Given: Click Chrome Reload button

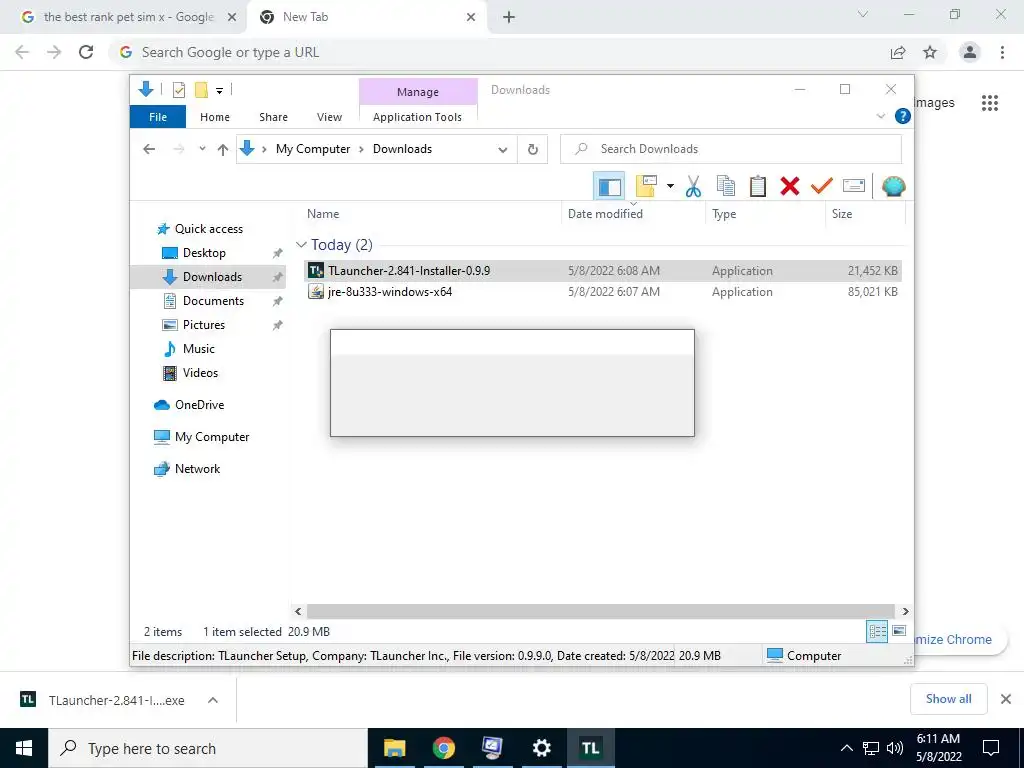Looking at the screenshot, I should (86, 52).
